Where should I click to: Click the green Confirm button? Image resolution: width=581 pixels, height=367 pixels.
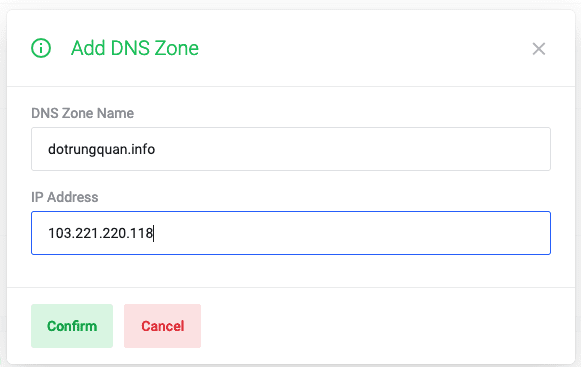72,326
